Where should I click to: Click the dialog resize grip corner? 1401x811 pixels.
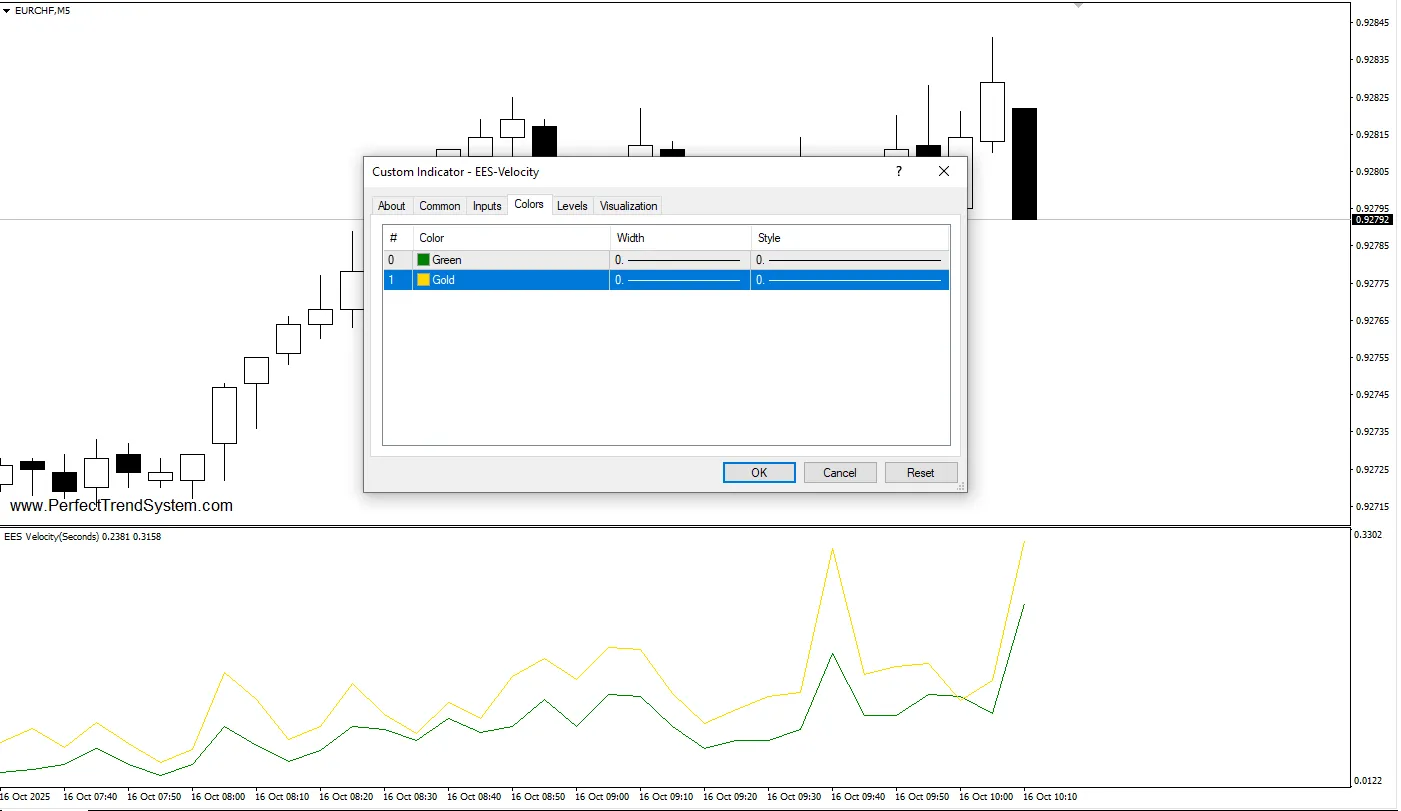coord(961,487)
